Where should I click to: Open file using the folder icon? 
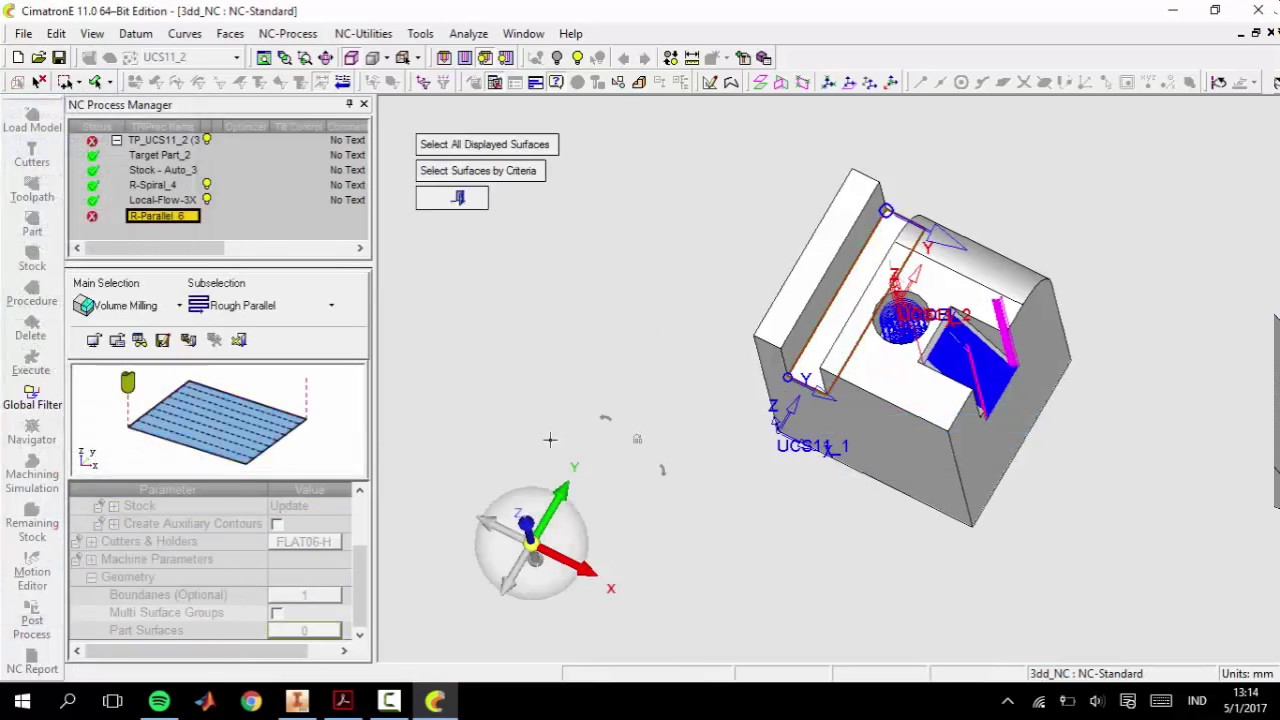[38, 58]
